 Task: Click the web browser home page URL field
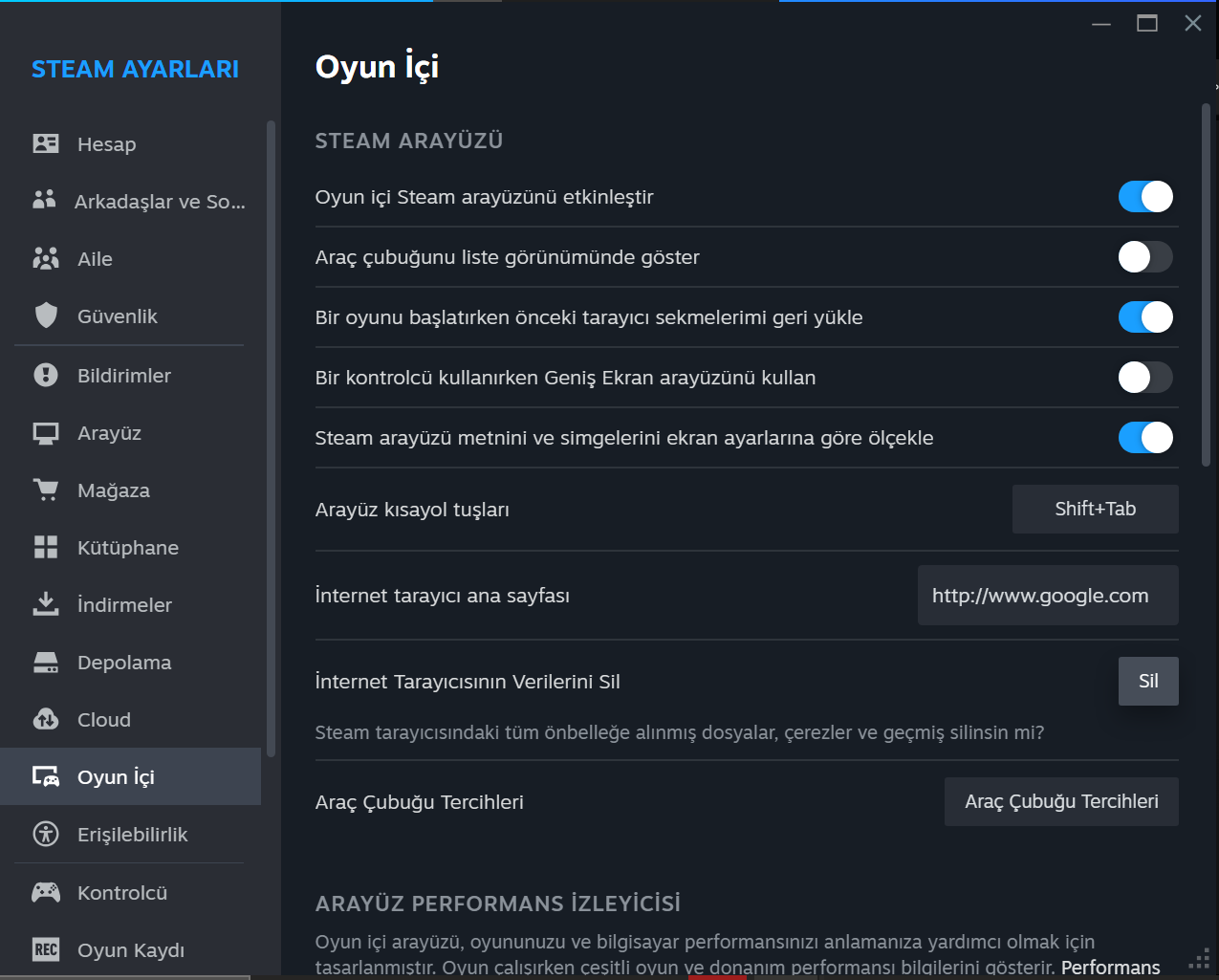(x=1048, y=596)
